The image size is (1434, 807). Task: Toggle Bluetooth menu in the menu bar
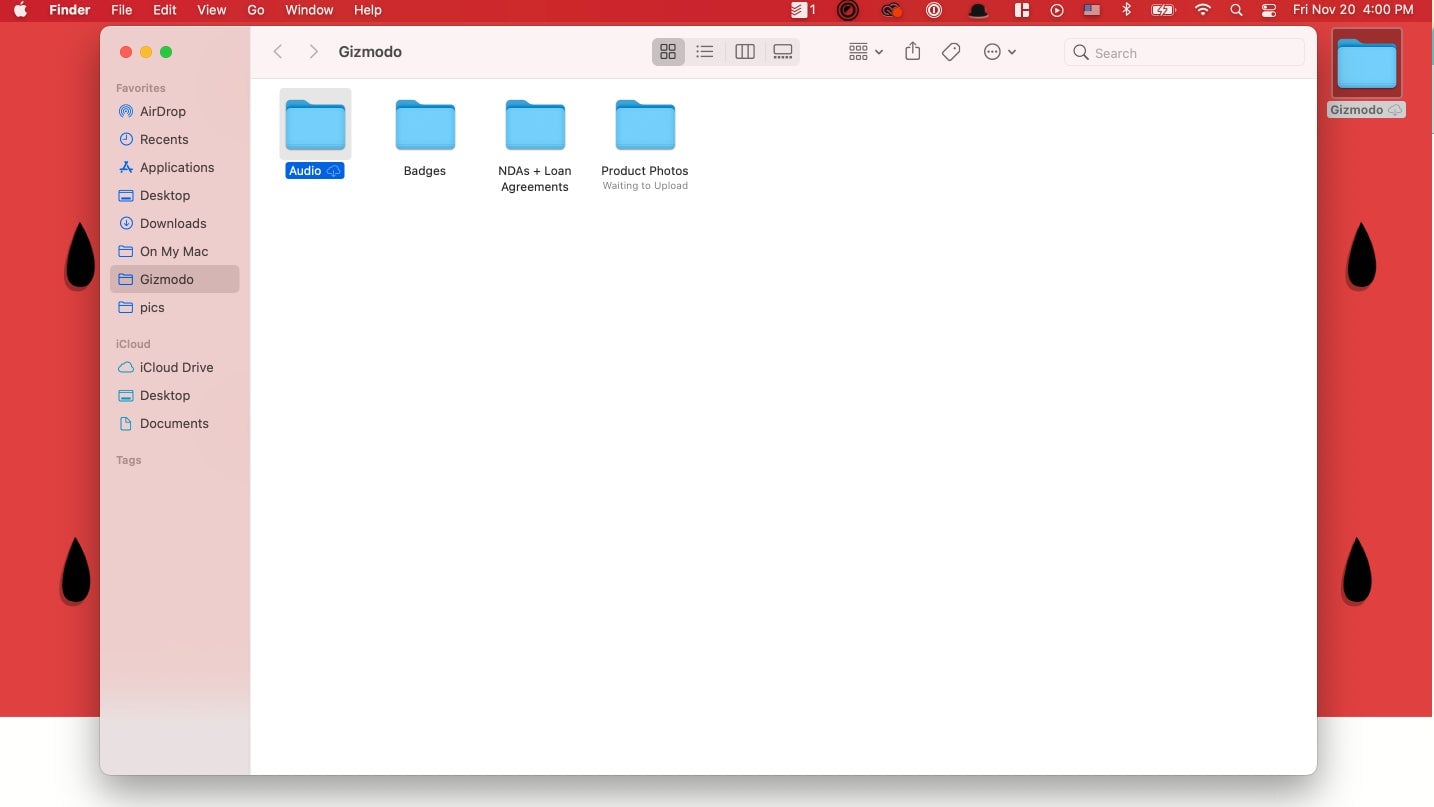[1126, 11]
